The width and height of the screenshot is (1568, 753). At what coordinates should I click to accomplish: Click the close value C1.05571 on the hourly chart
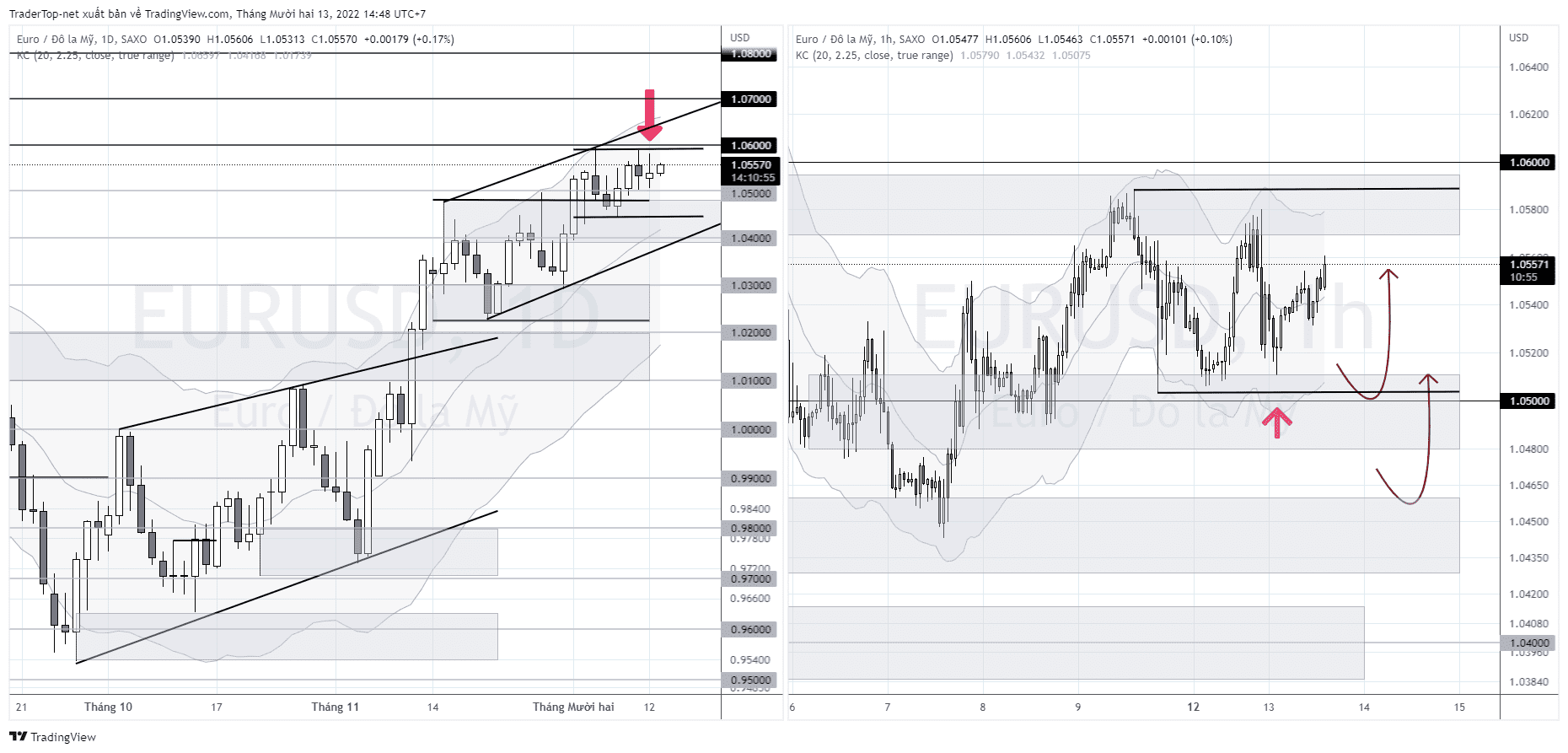[1113, 40]
